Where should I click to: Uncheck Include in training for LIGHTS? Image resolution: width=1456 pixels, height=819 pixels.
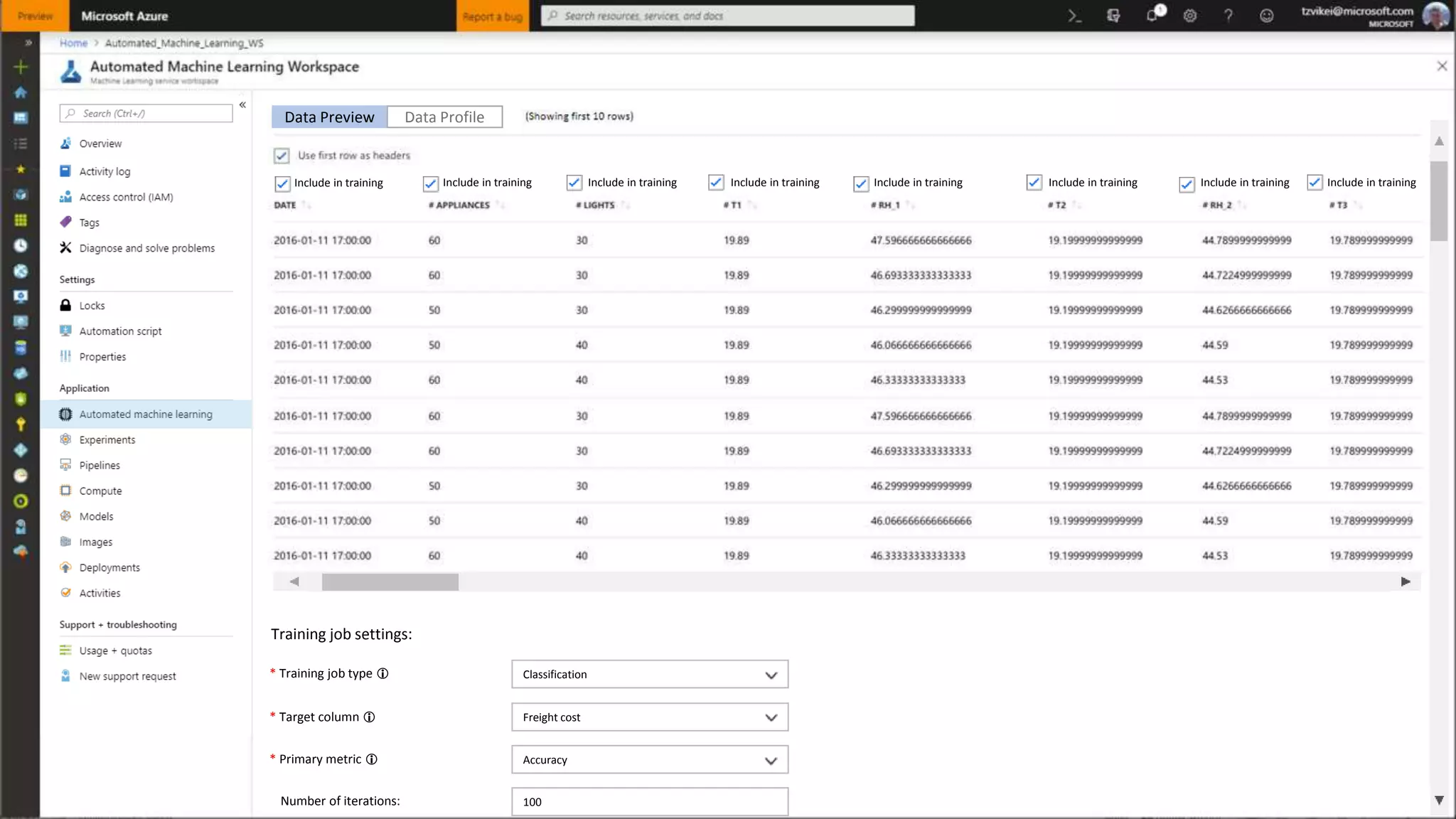coord(574,183)
